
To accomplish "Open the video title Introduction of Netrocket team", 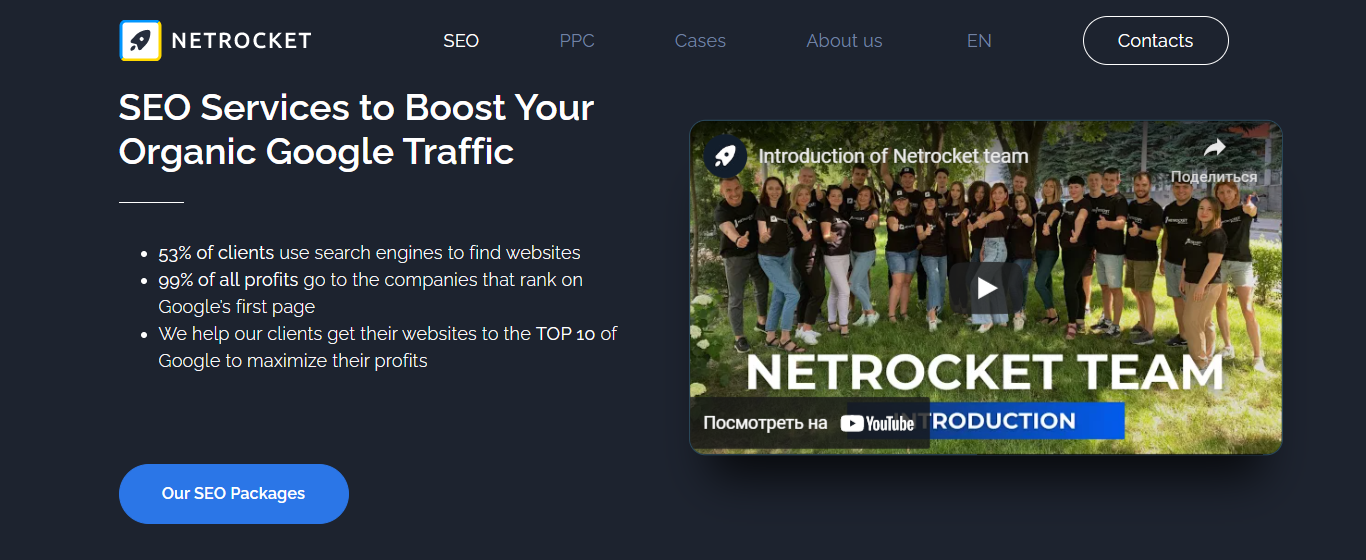I will click(893, 156).
